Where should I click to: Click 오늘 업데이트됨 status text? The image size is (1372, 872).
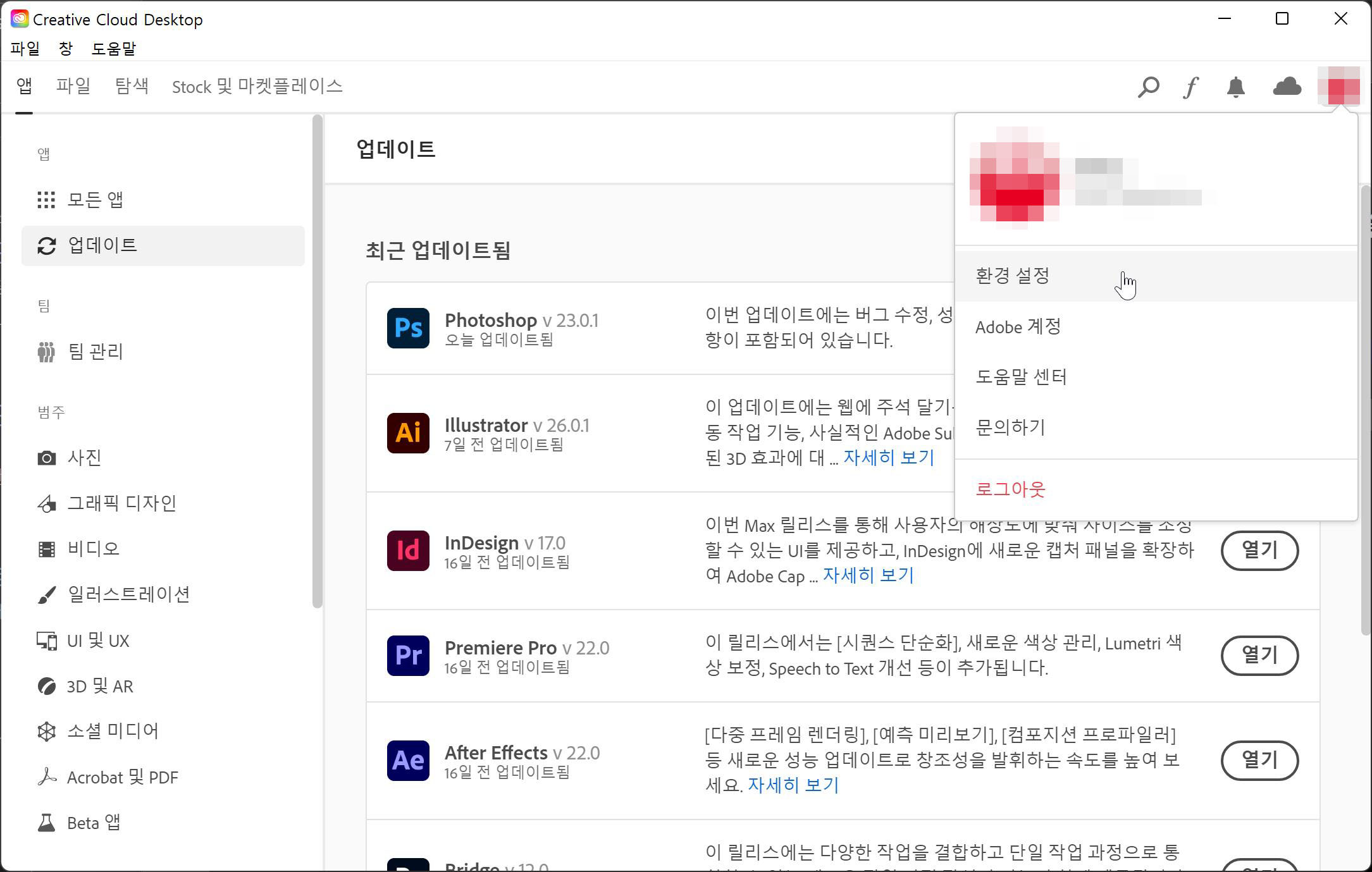point(499,340)
